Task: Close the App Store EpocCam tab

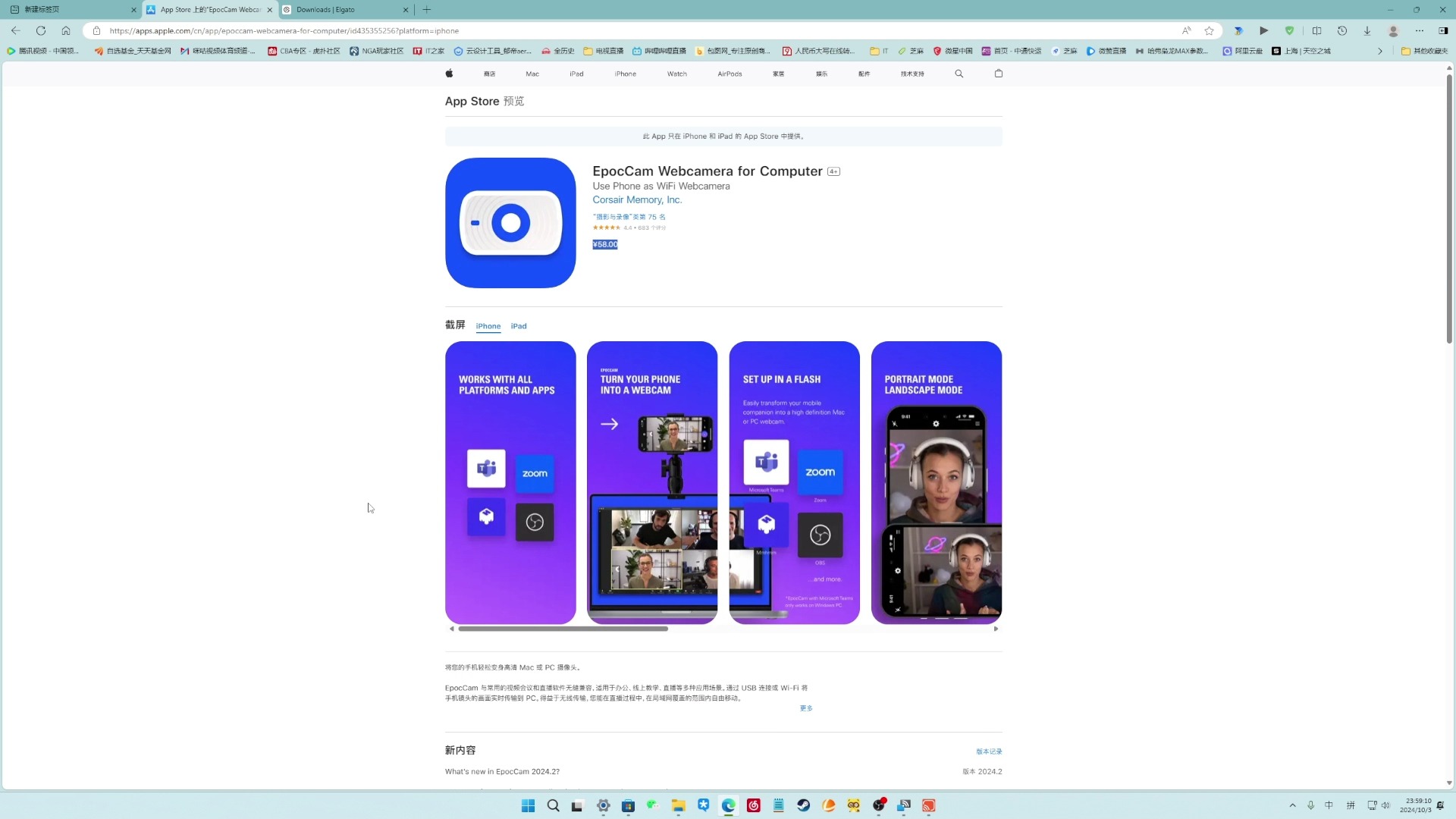Action: coord(269,10)
